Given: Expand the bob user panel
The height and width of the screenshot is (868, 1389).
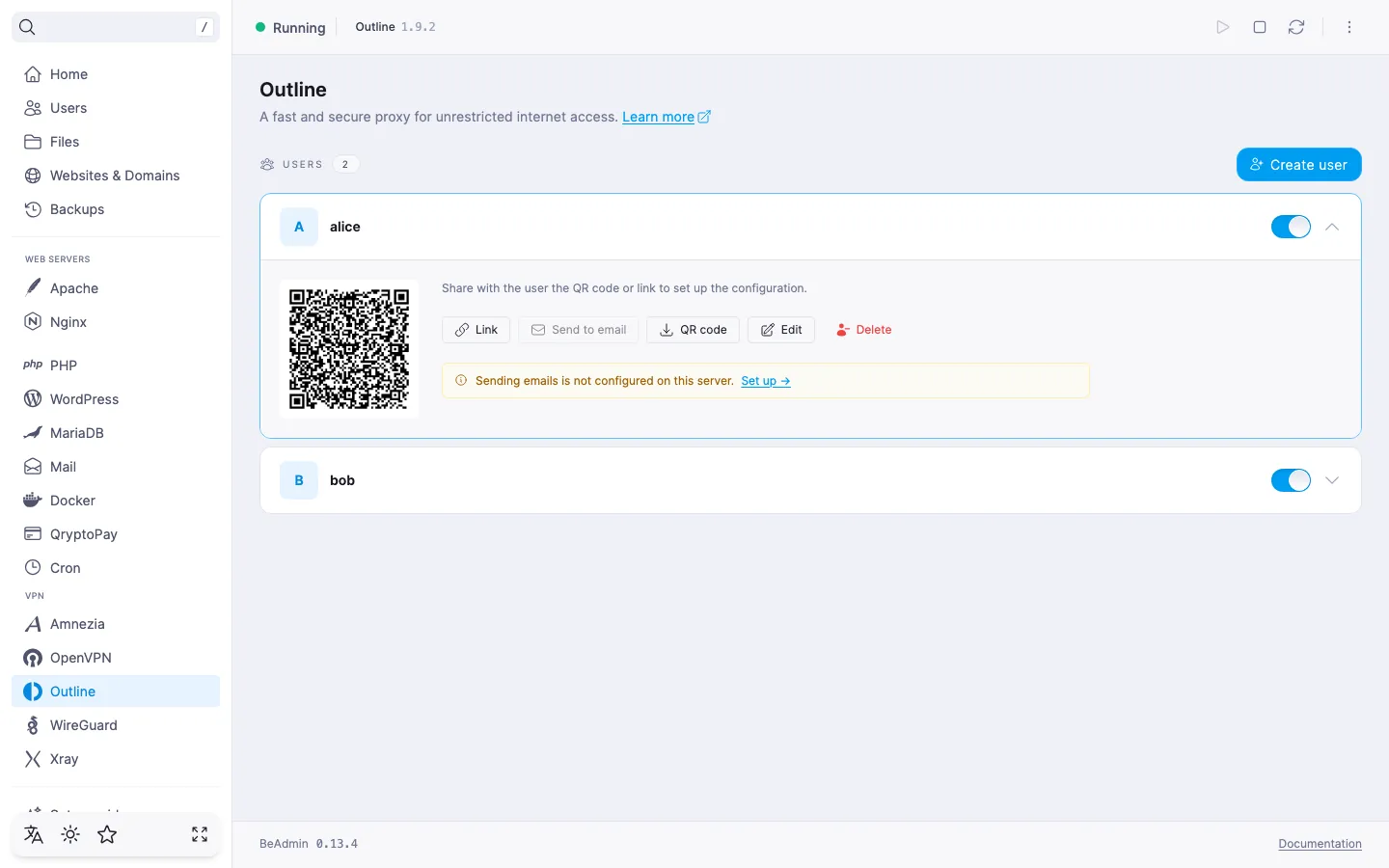Looking at the screenshot, I should pos(1332,480).
